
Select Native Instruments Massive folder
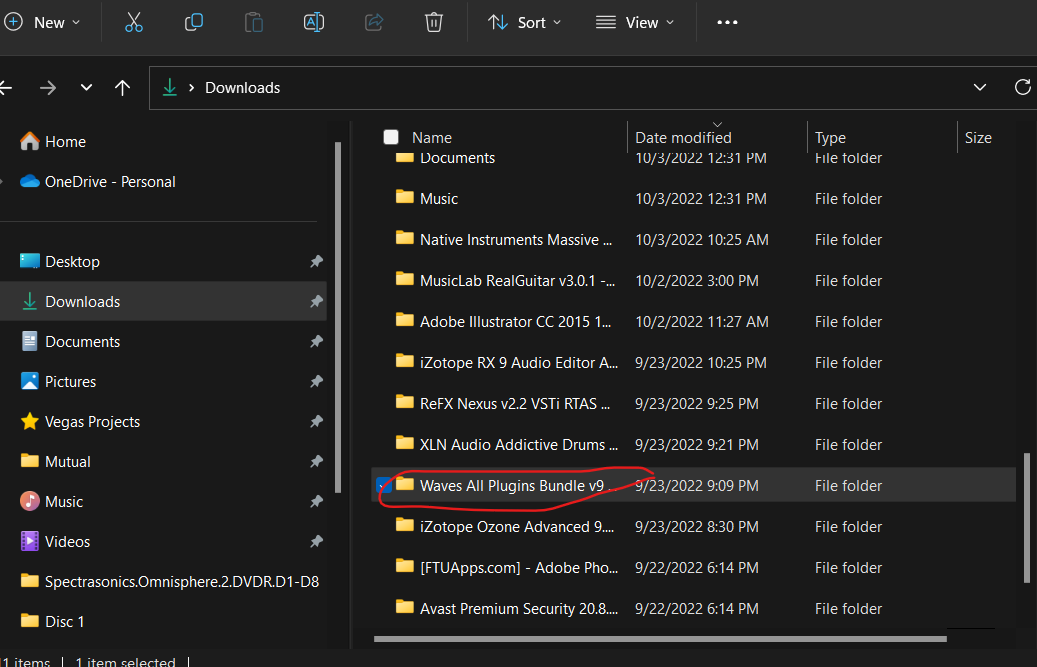pyautogui.click(x=693, y=240)
